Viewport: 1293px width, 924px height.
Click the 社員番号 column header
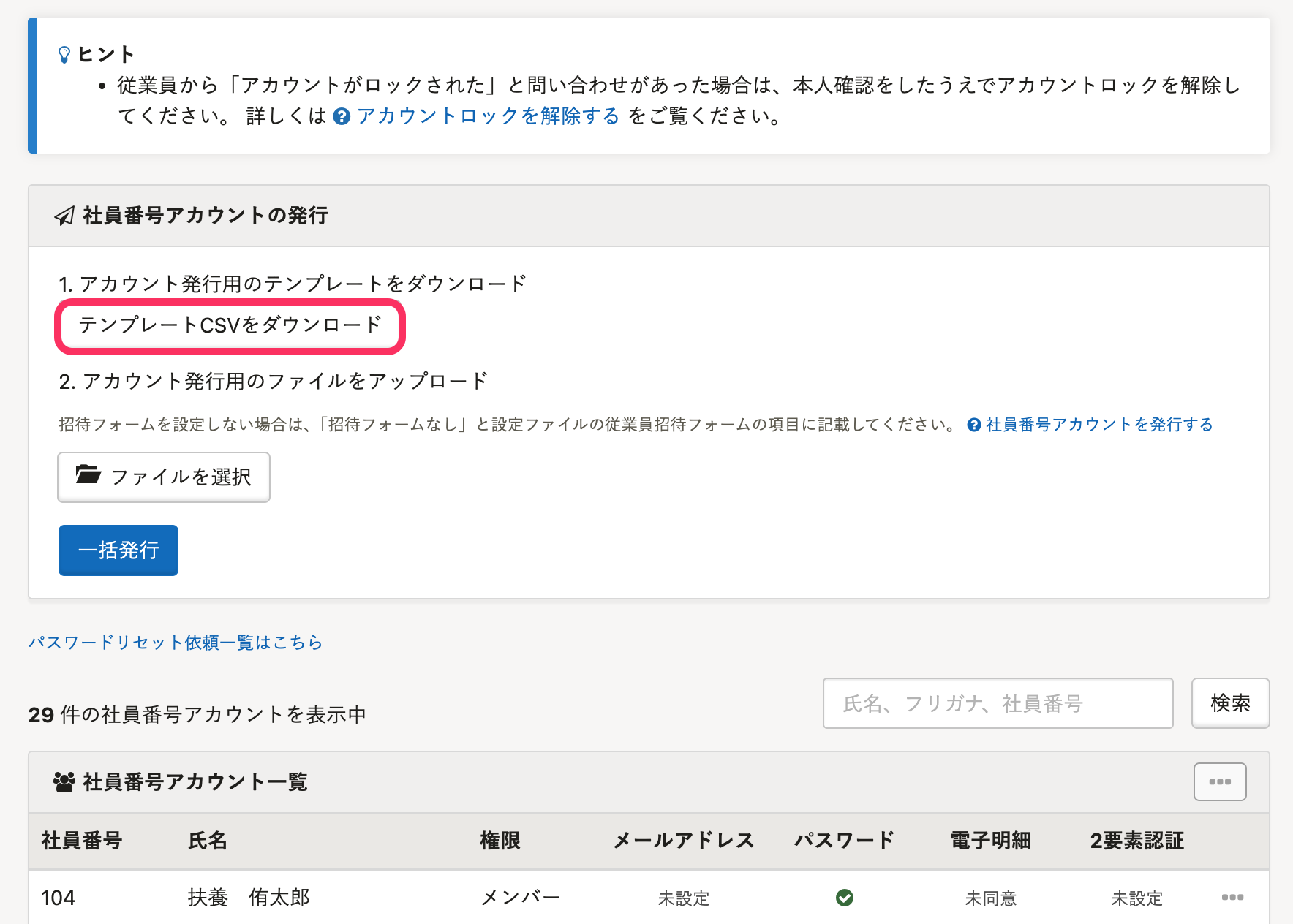tap(82, 841)
